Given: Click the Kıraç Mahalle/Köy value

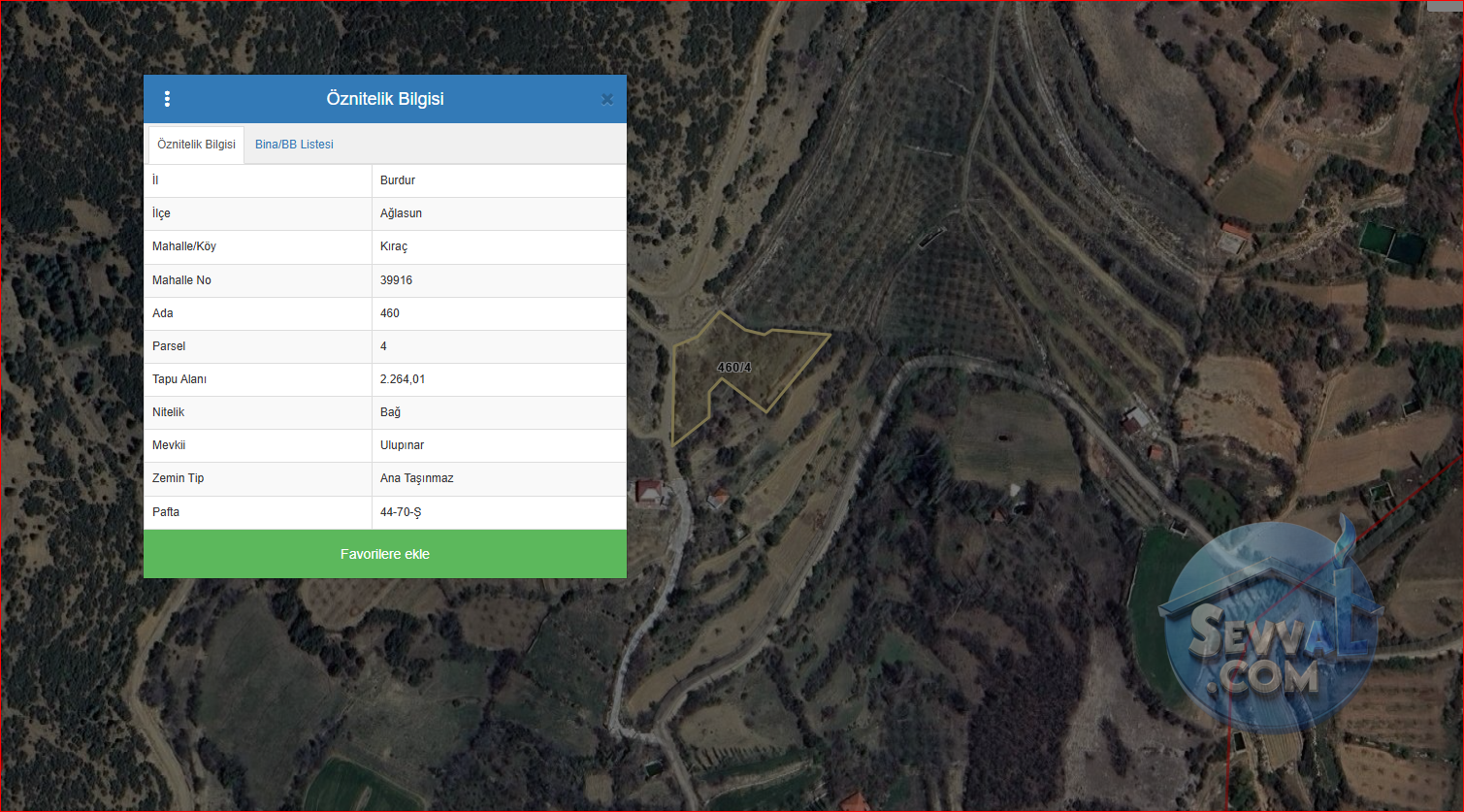Looking at the screenshot, I should pyautogui.click(x=394, y=246).
